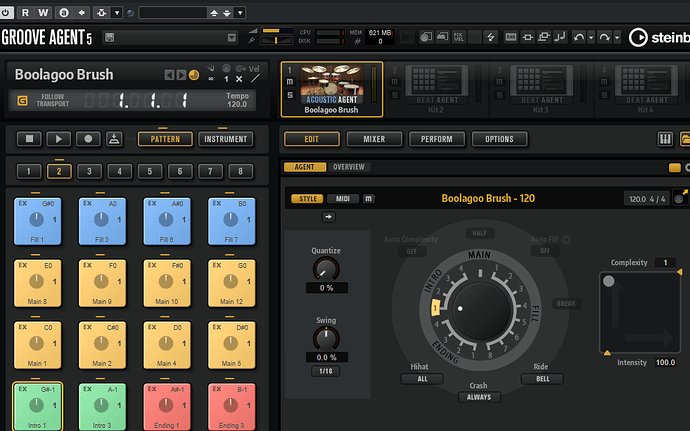Viewport: 690px width, 431px height.
Task: Open the 1/16 swing grid selector
Action: [326, 371]
